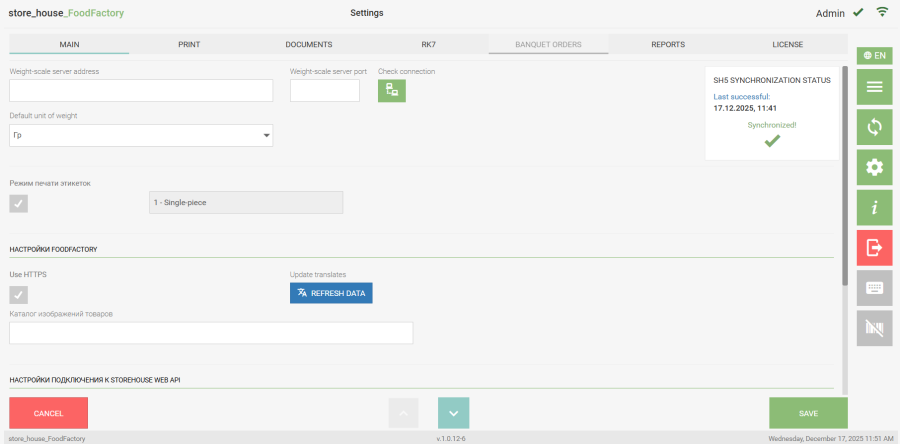Click the Weight-scale server address field
900x444 pixels.
pos(141,91)
